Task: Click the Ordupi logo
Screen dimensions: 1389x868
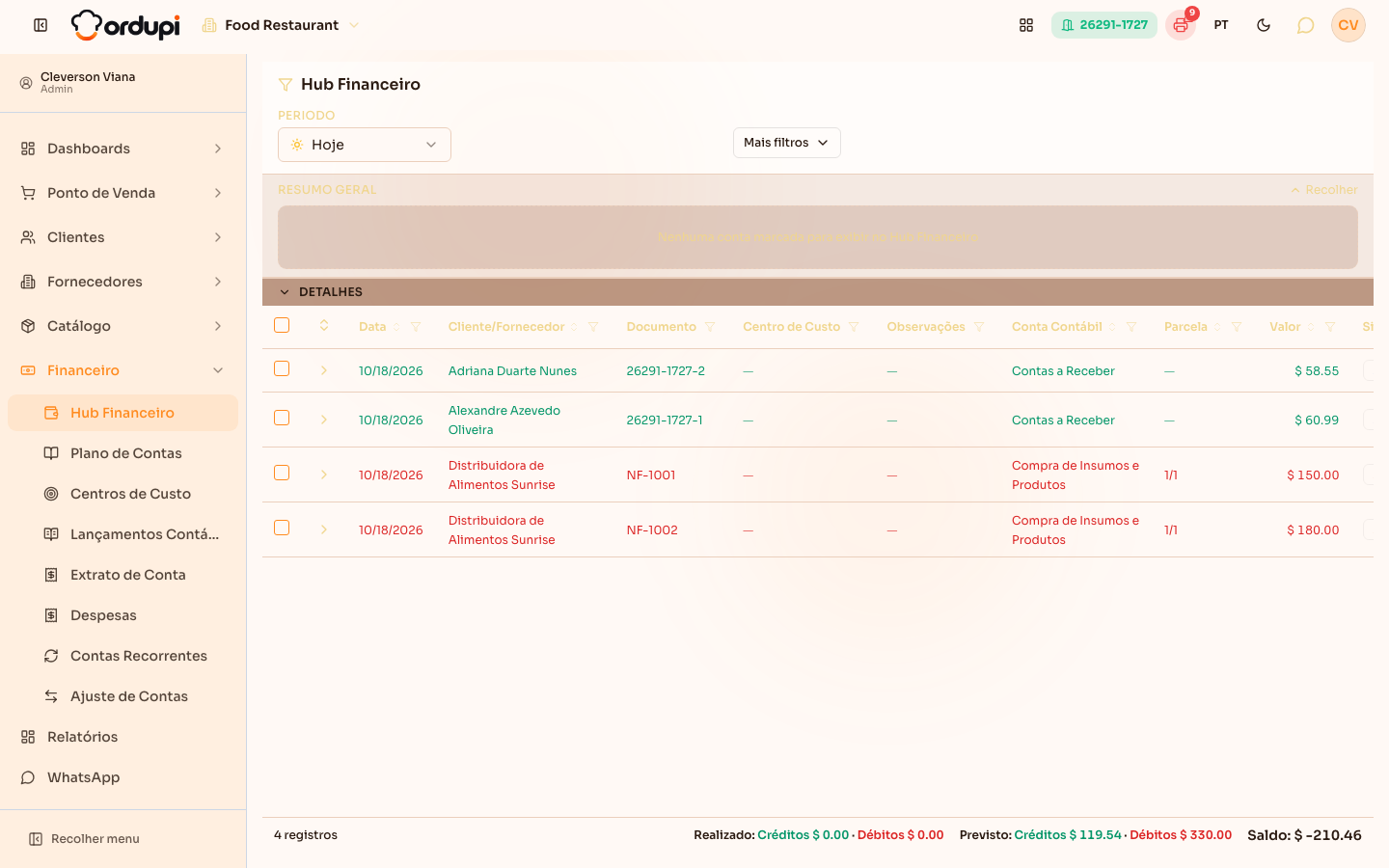Action: (125, 25)
